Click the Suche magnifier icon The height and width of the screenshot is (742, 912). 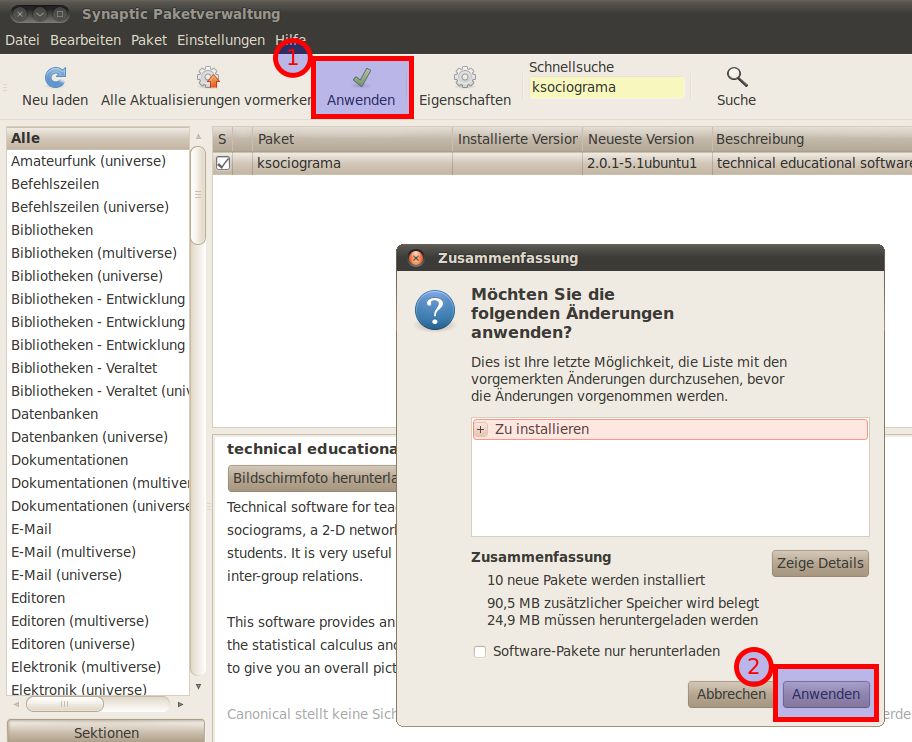click(736, 78)
